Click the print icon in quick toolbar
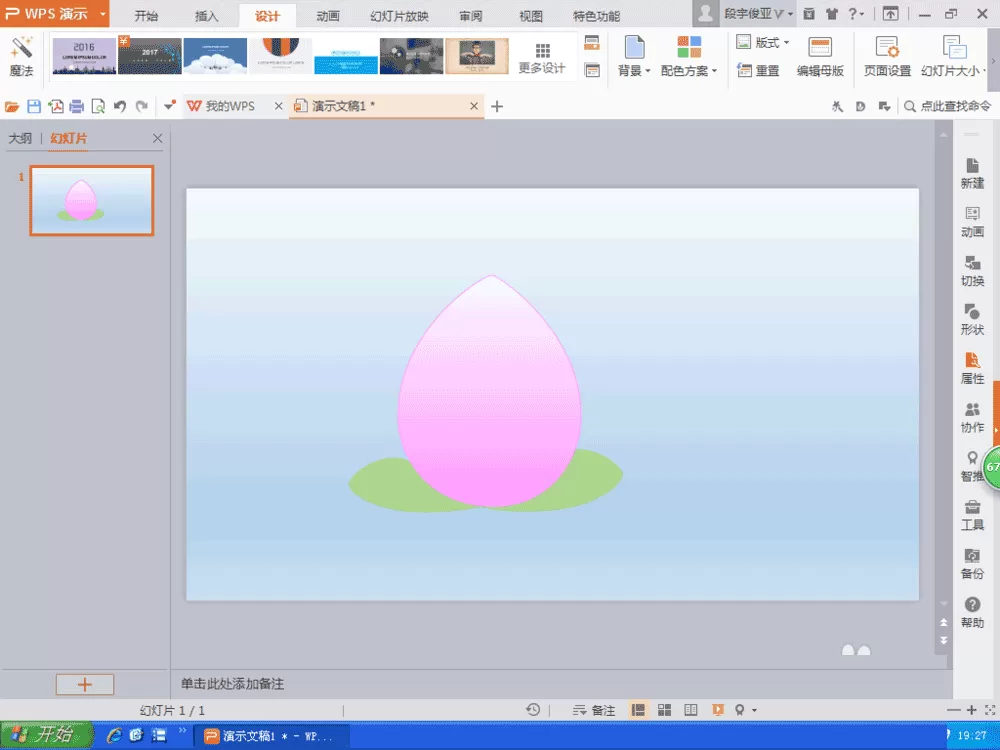Screen dimensions: 1000x750 [77, 107]
